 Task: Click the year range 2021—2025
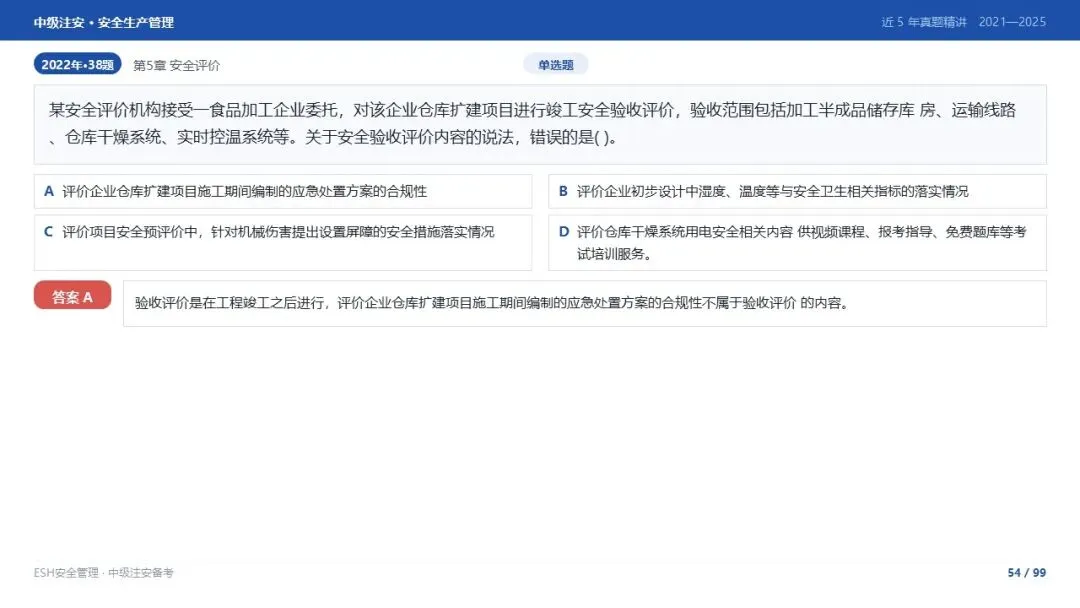1012,22
